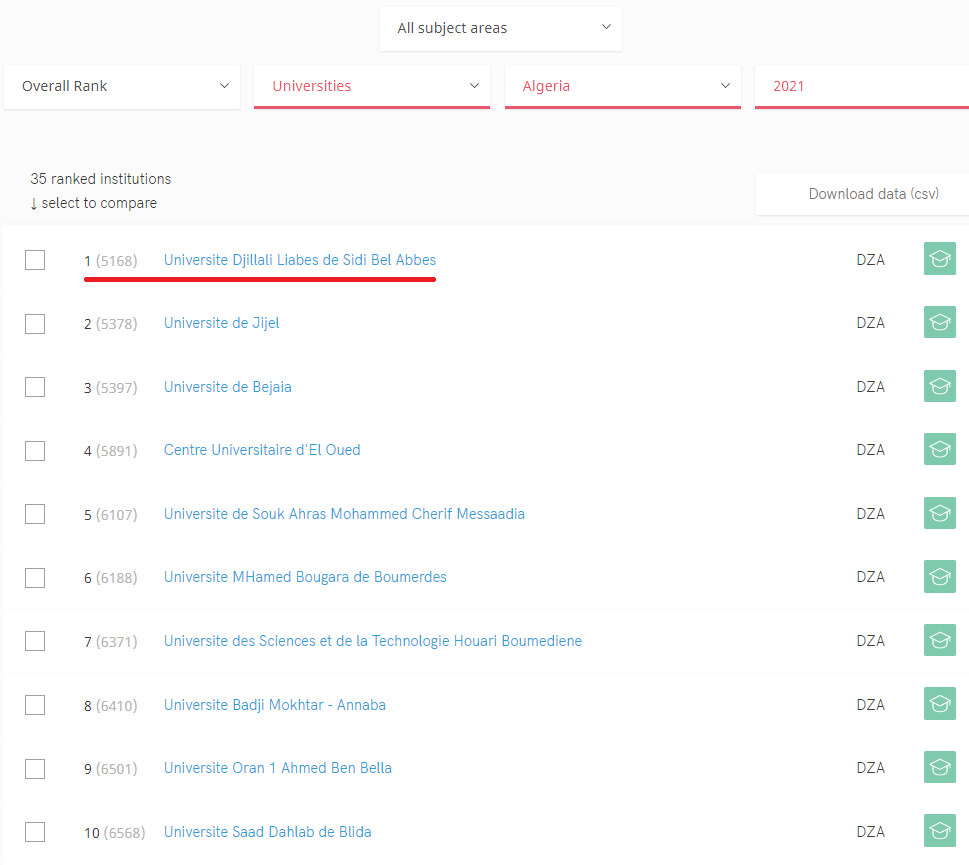Image resolution: width=969 pixels, height=865 pixels.
Task: Click graduation cap icon for Universite Djillali Liabes
Action: (939, 259)
